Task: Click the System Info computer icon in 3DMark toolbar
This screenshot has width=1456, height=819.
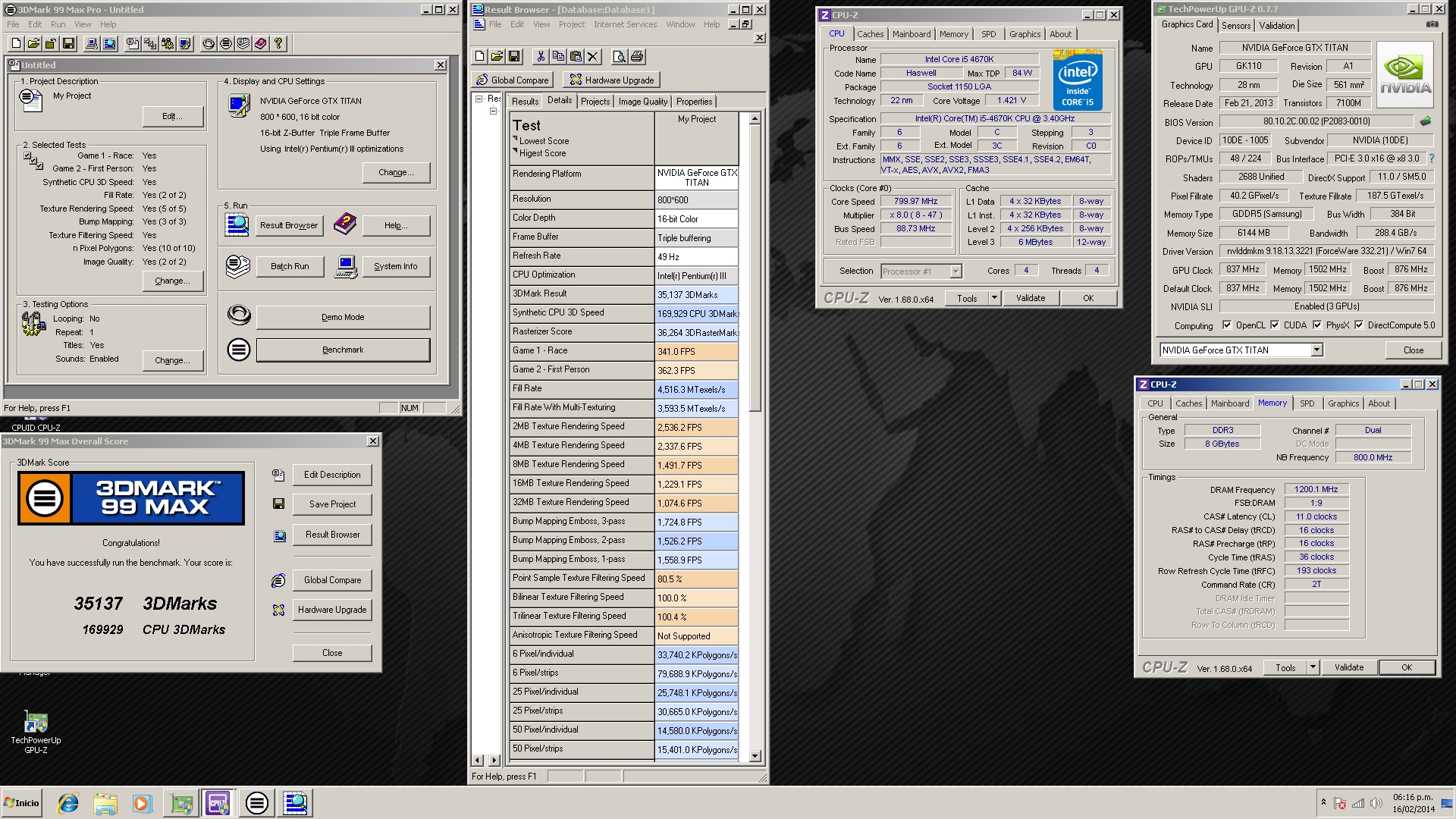Action: [x=91, y=44]
